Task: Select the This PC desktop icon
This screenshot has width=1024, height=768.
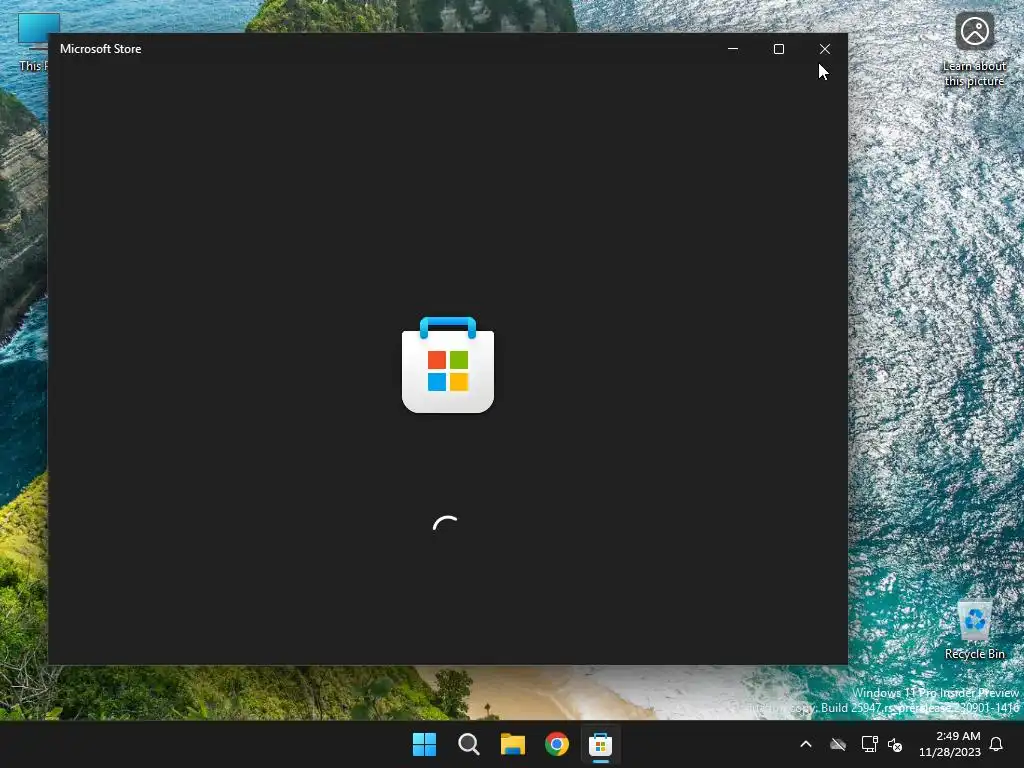Action: tap(33, 42)
